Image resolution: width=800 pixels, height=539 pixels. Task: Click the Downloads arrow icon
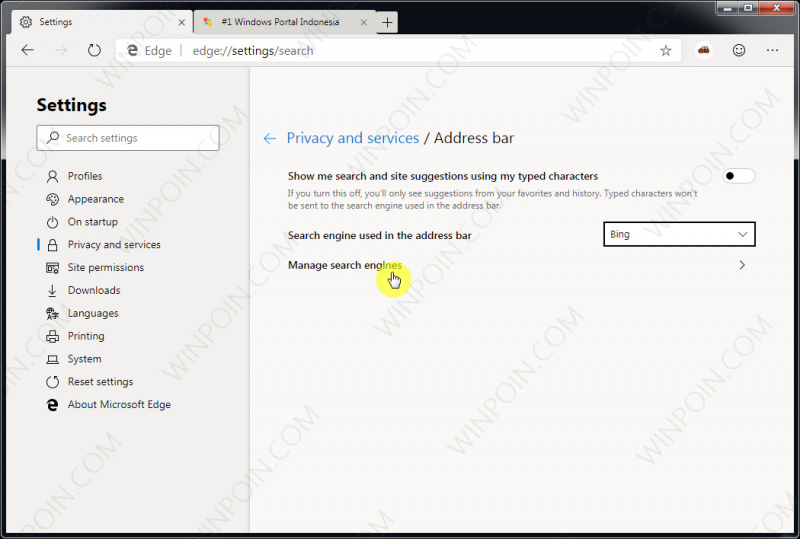(x=52, y=290)
